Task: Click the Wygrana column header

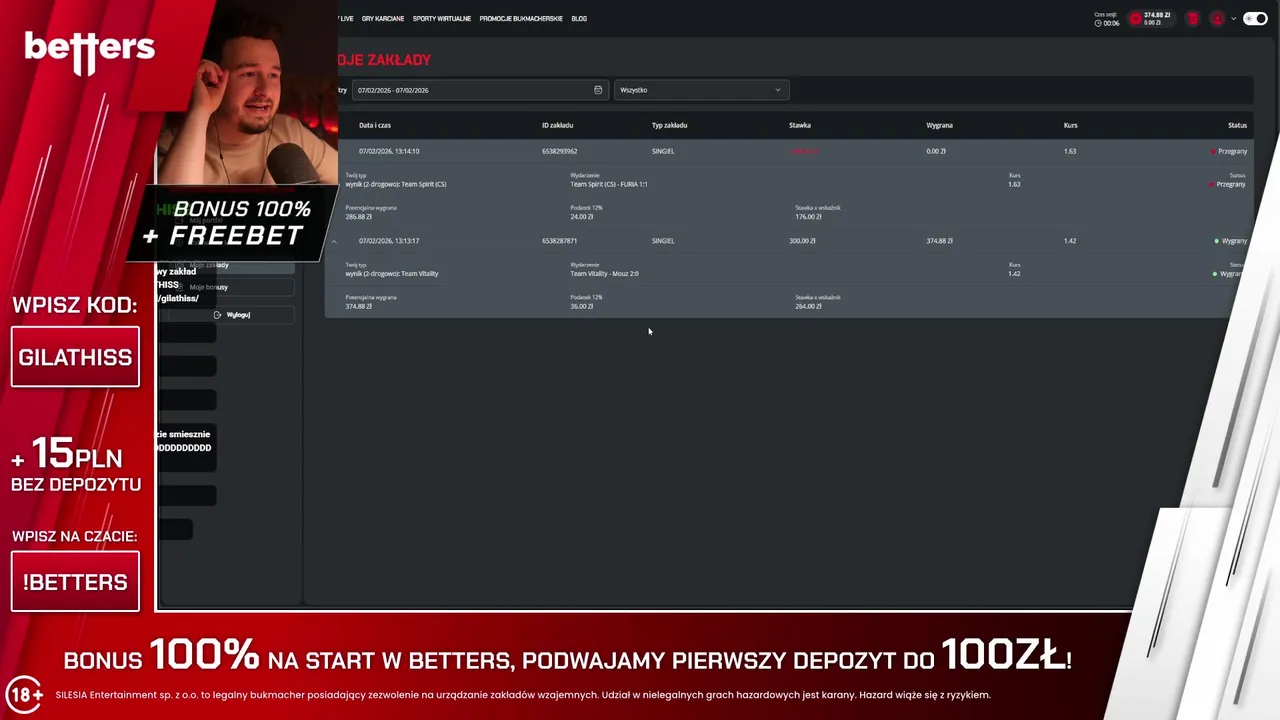Action: click(x=939, y=126)
